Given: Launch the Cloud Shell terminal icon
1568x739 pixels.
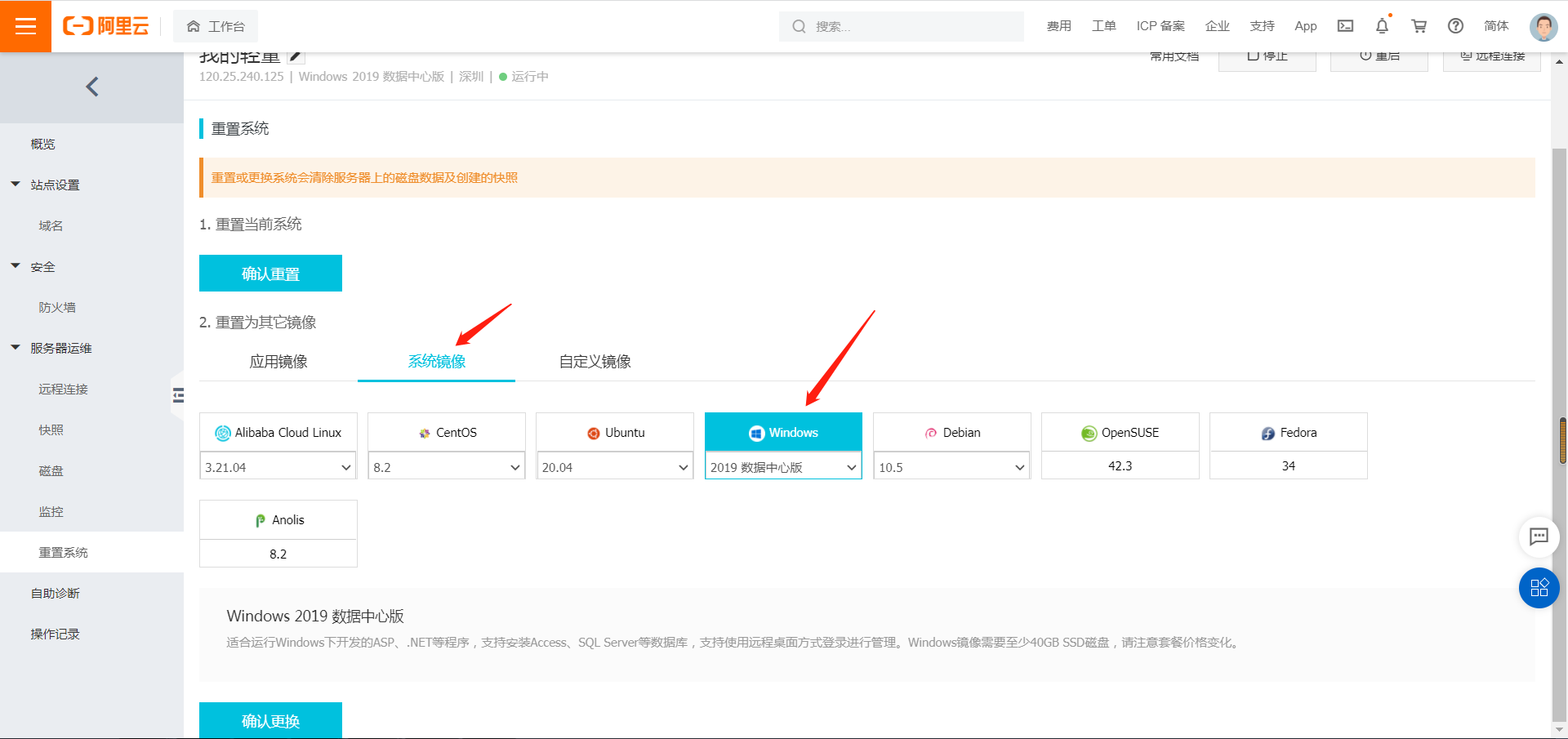Looking at the screenshot, I should [x=1345, y=26].
